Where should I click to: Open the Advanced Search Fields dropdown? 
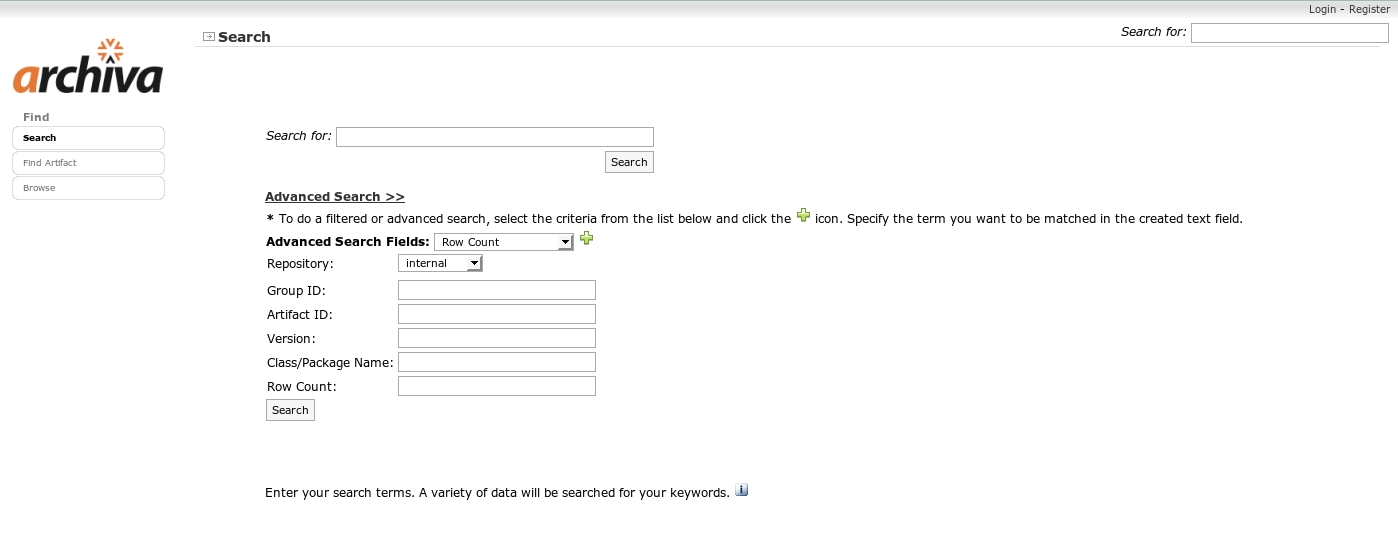(503, 242)
